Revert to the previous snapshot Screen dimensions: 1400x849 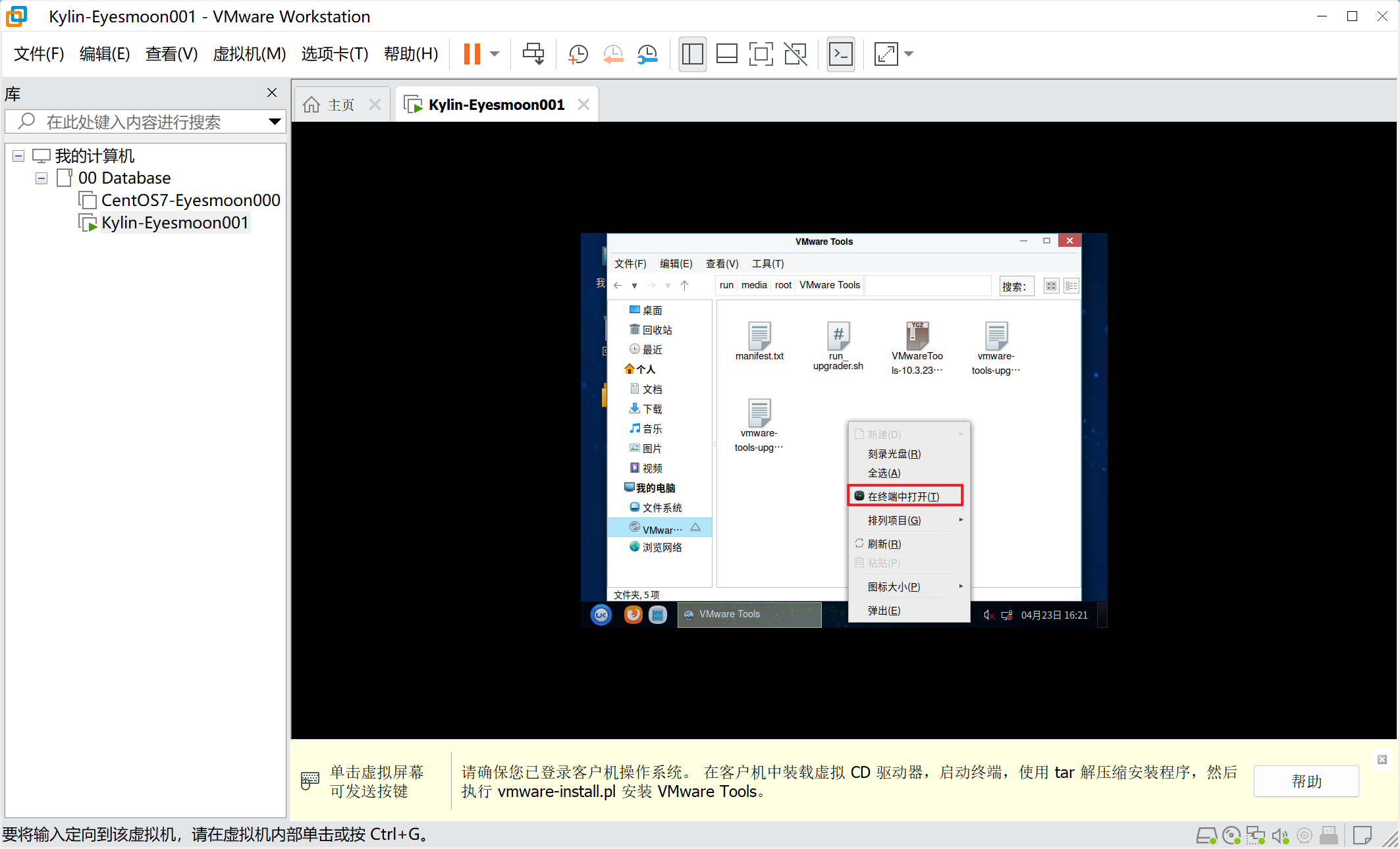[x=613, y=54]
